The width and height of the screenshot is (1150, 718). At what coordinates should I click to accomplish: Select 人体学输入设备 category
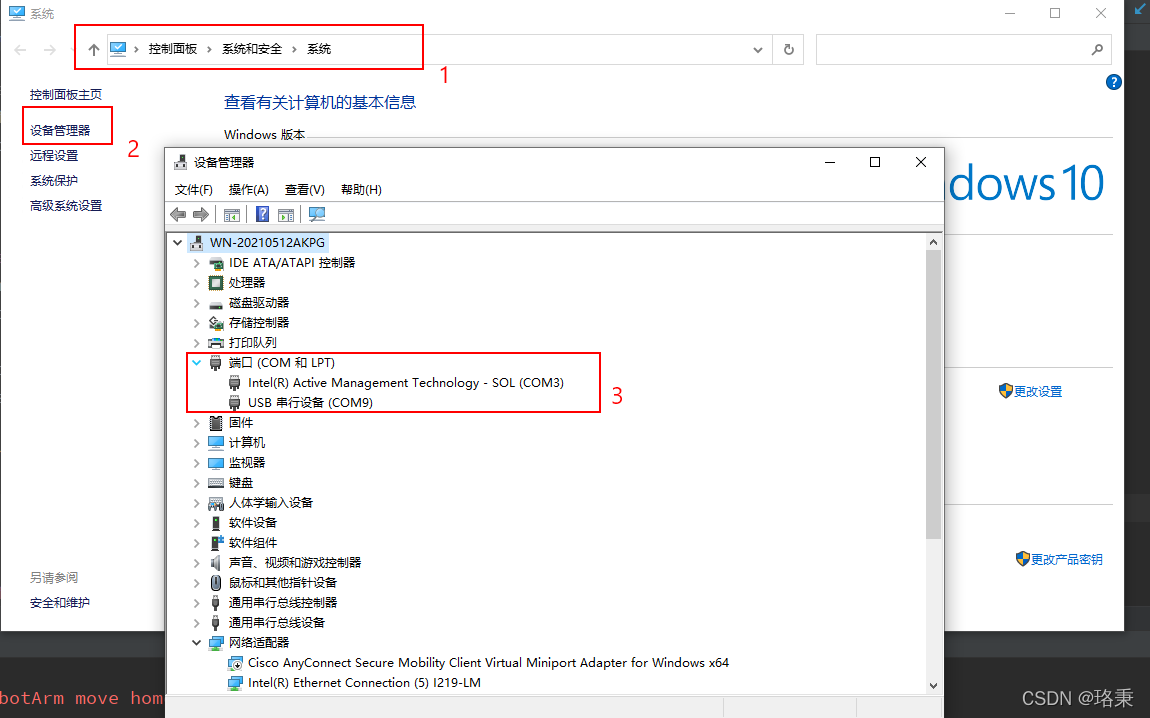click(x=271, y=502)
